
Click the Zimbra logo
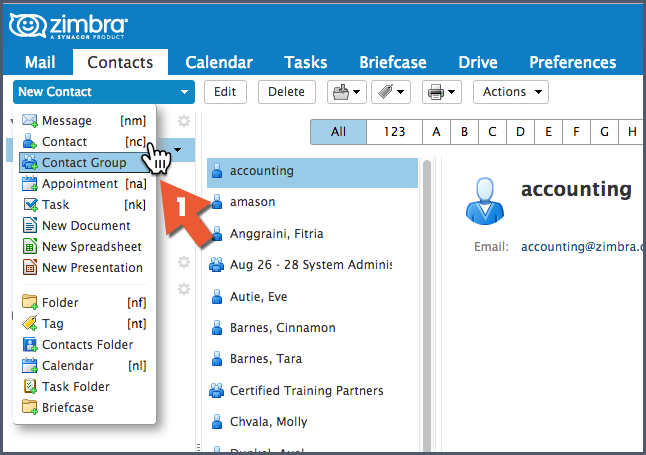(x=68, y=26)
